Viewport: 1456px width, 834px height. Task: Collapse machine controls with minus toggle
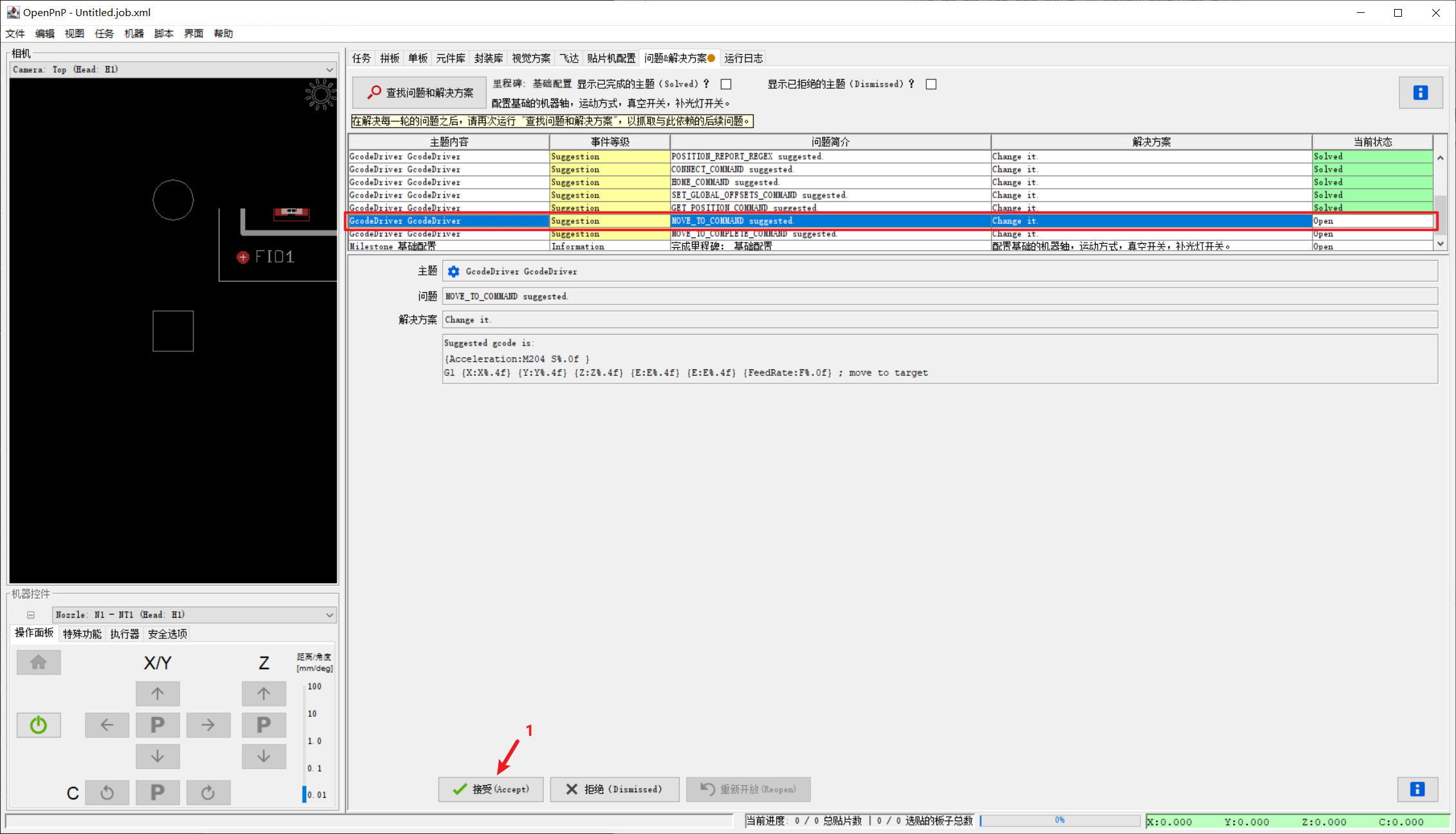click(x=31, y=615)
